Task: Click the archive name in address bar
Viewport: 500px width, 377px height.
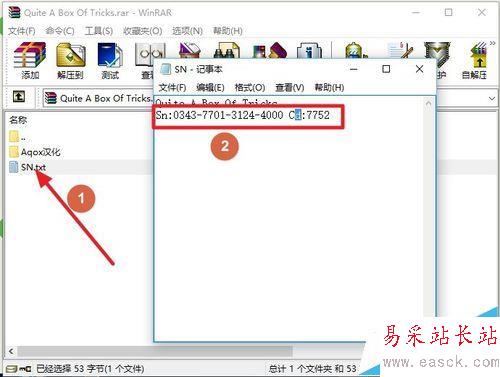Action: pyautogui.click(x=105, y=99)
